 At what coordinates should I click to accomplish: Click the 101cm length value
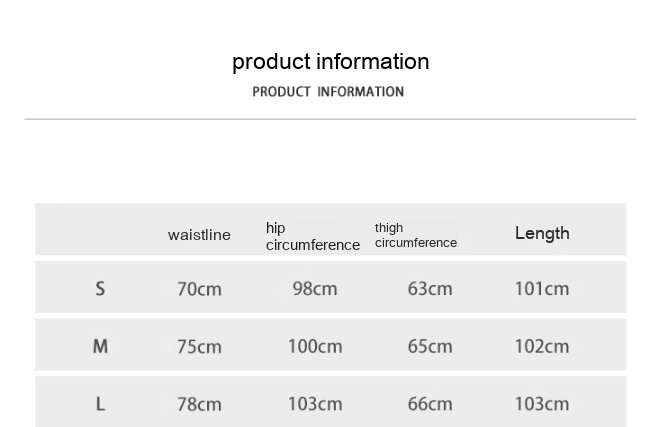point(542,289)
